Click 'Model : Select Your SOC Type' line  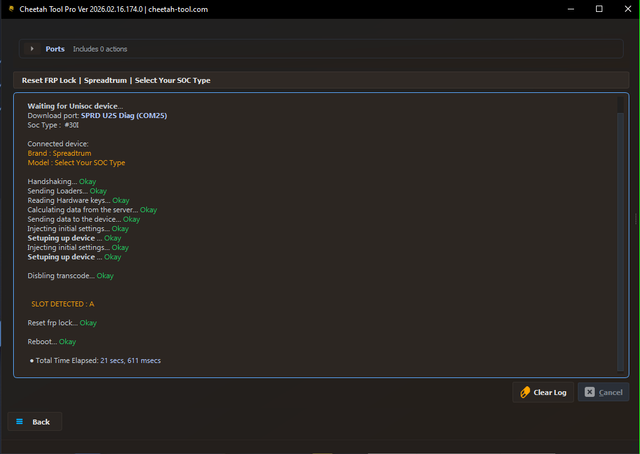tap(76, 162)
